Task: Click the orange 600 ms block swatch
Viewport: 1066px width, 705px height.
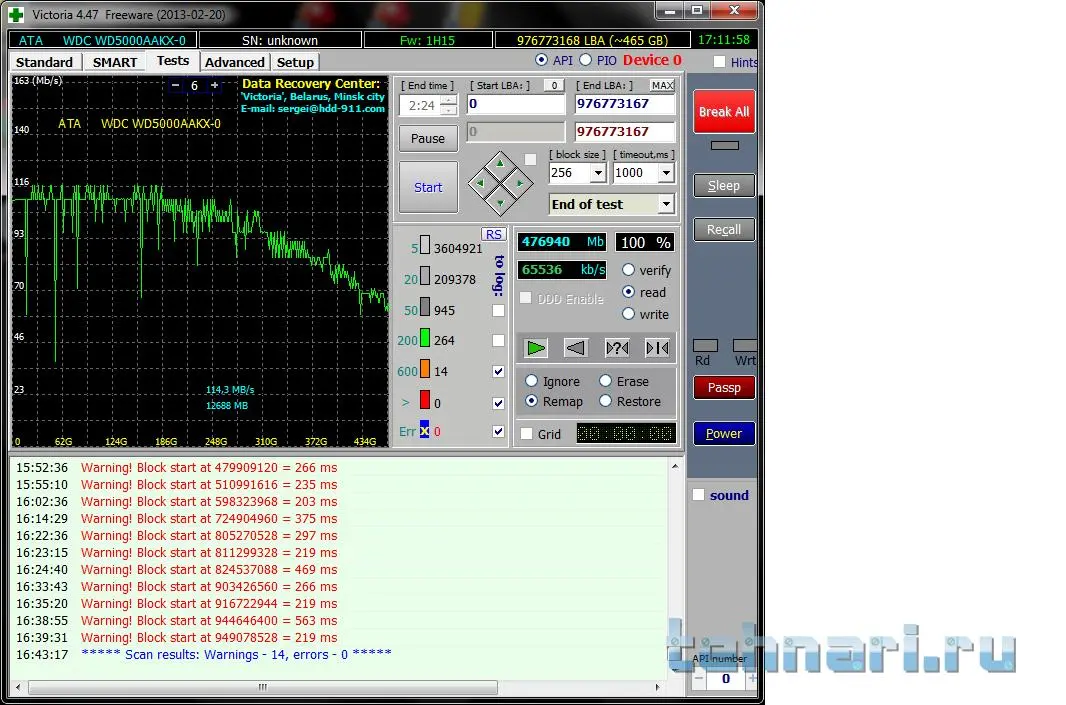Action: click(x=424, y=370)
